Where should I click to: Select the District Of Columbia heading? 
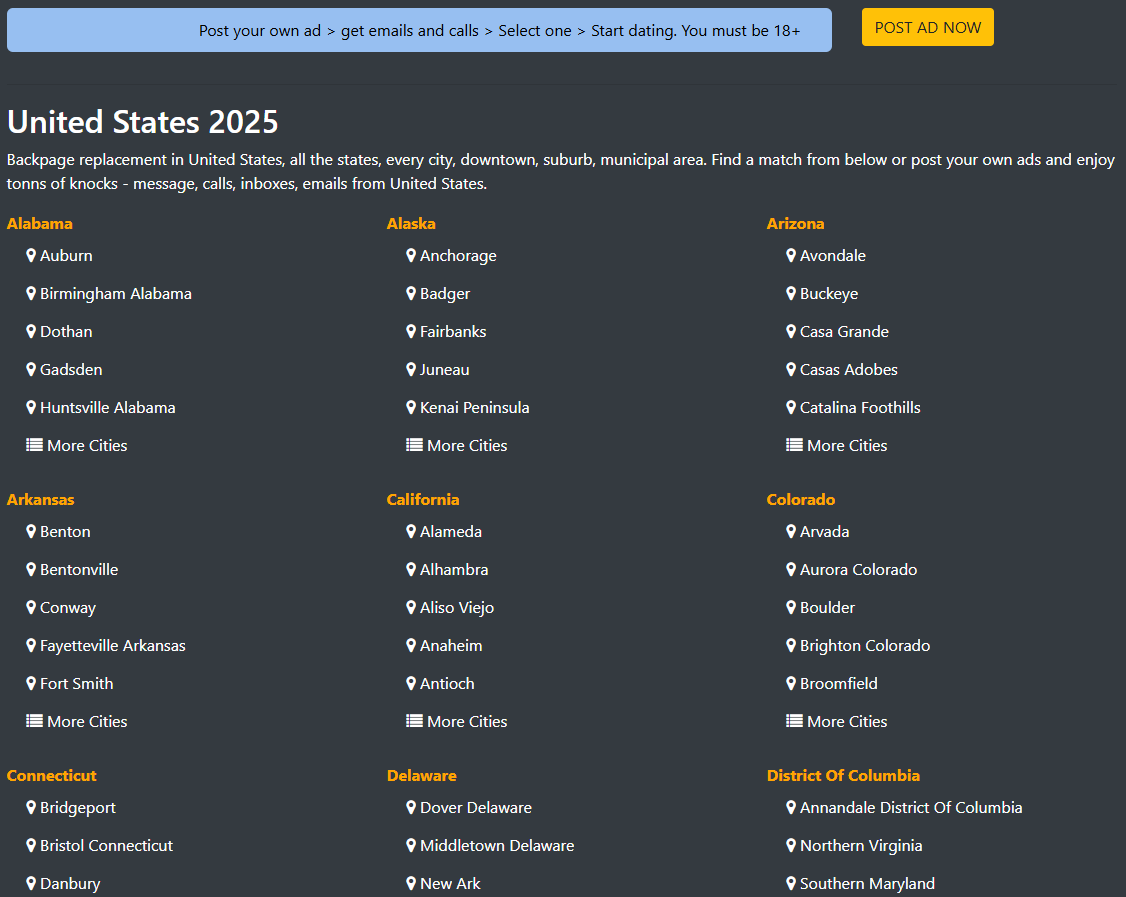coord(843,776)
